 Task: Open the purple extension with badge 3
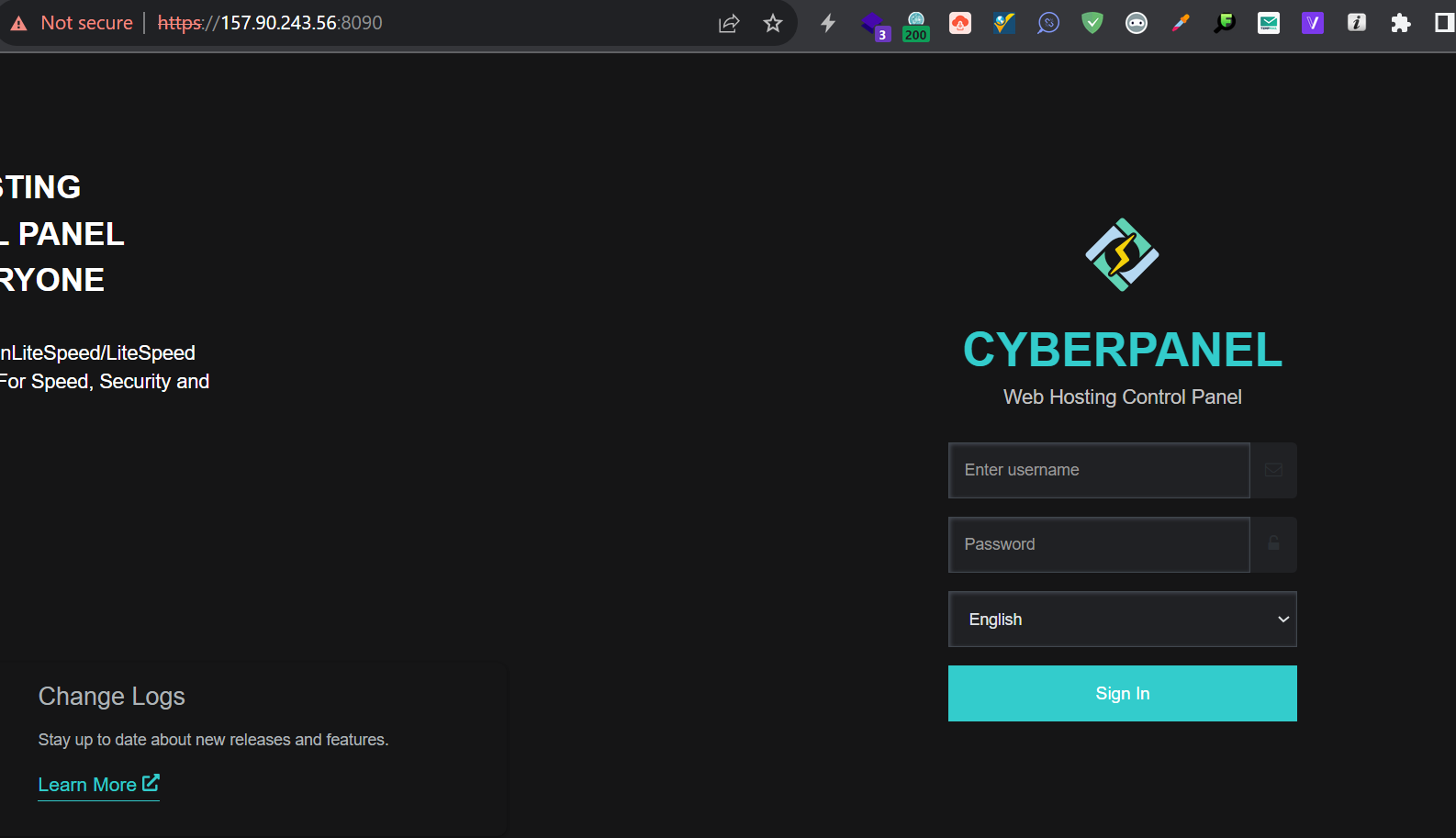874,25
